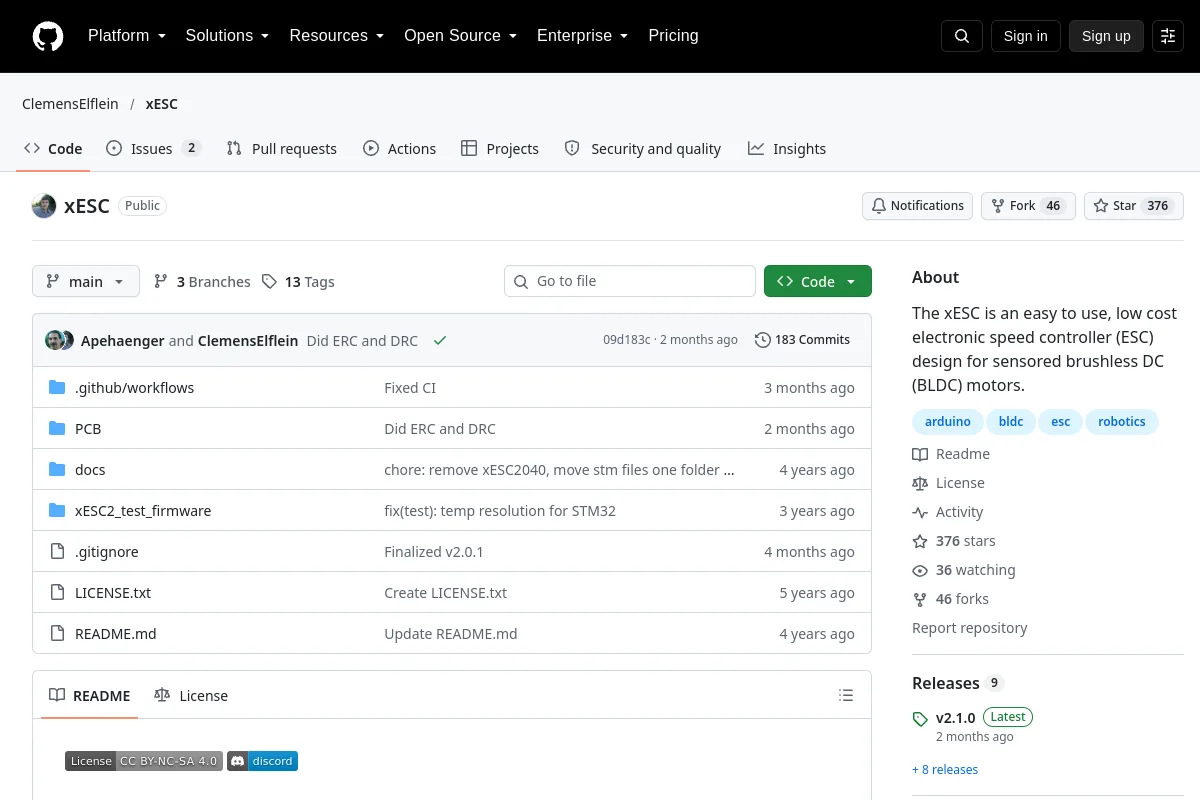1200x800 pixels.
Task: Open 13 Tags link
Action: click(x=298, y=282)
